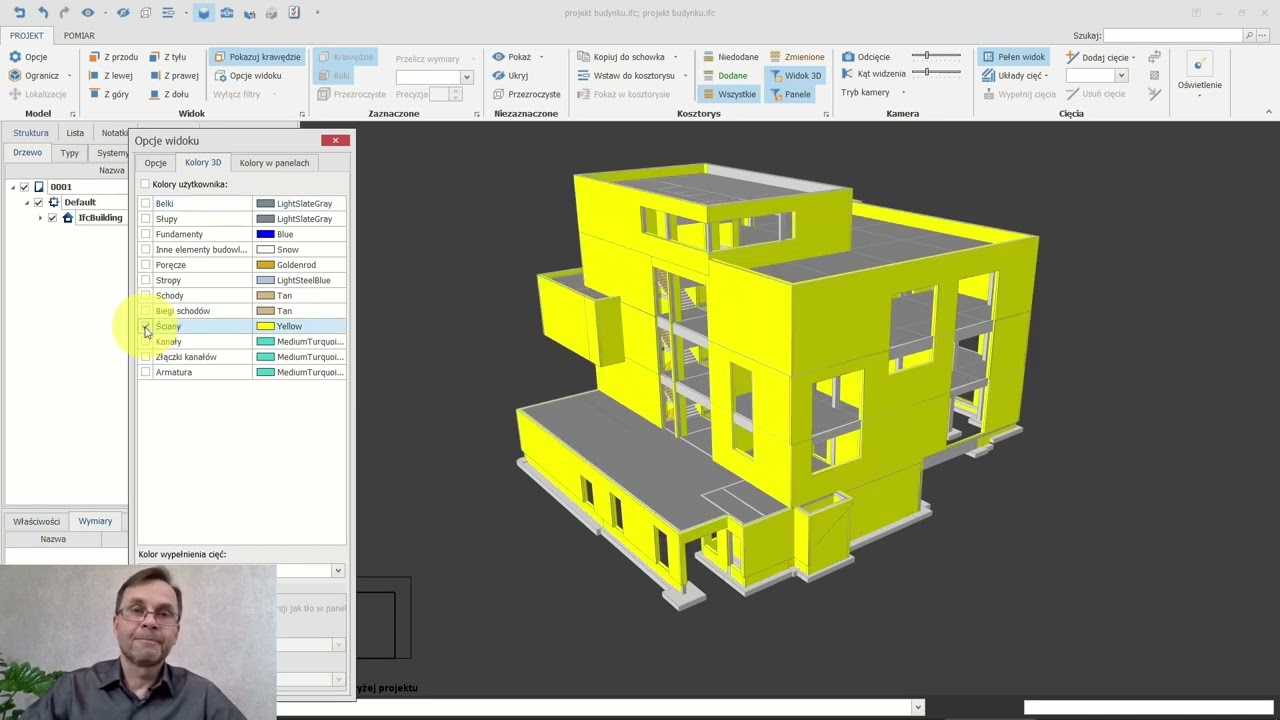
Task: Open Oświetlenie lighting menu
Action: tap(1199, 73)
